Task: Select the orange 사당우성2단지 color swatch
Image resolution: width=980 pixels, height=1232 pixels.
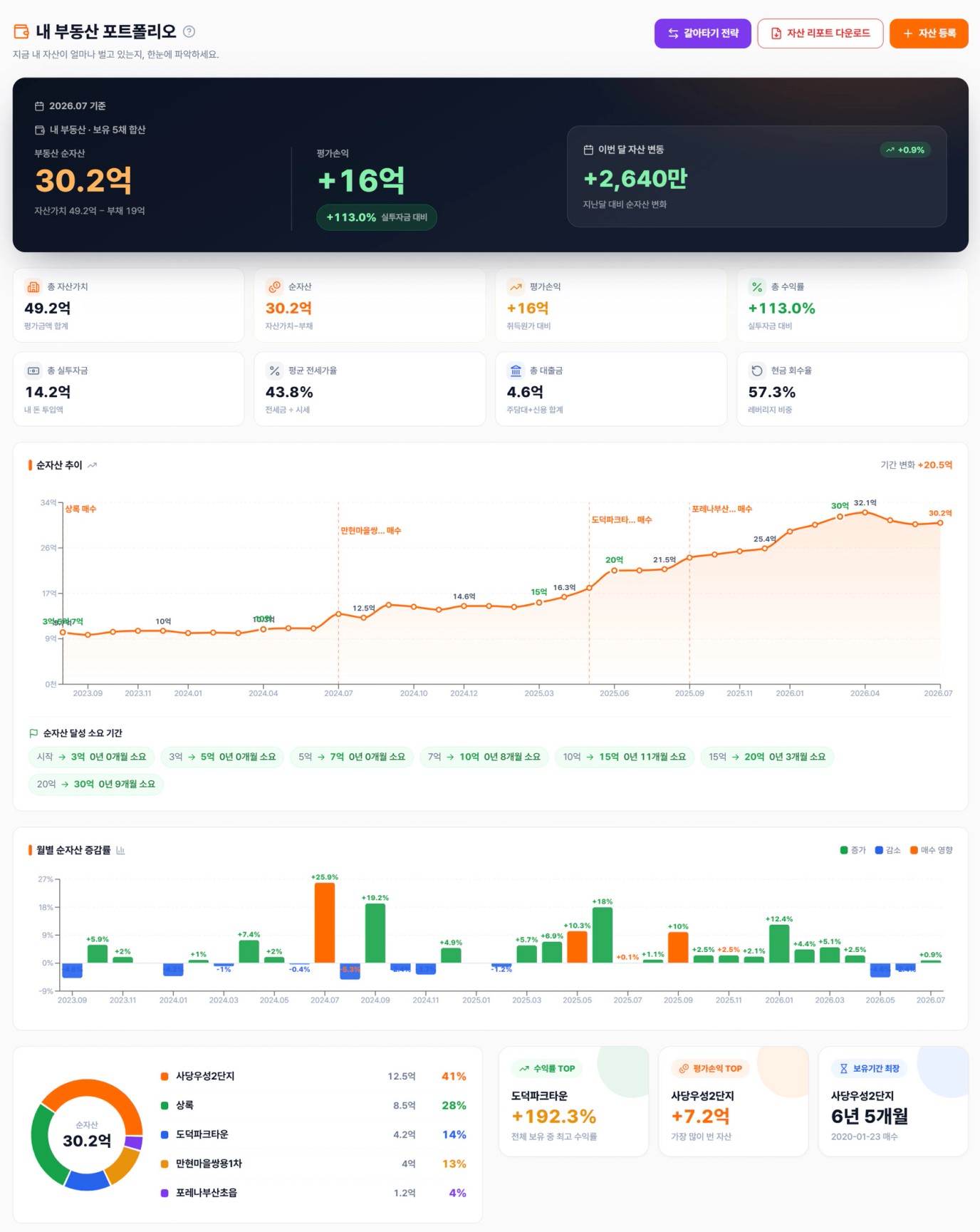Action: click(x=165, y=1077)
